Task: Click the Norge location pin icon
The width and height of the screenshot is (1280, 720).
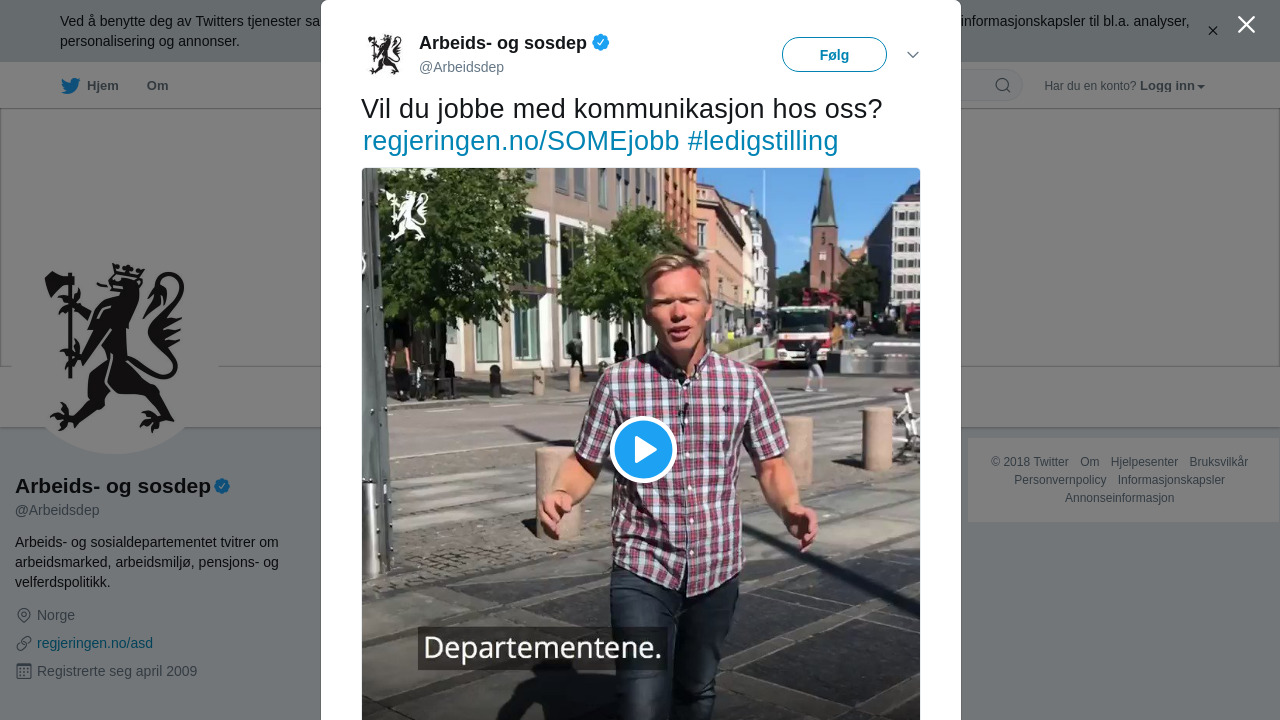Action: click(24, 615)
